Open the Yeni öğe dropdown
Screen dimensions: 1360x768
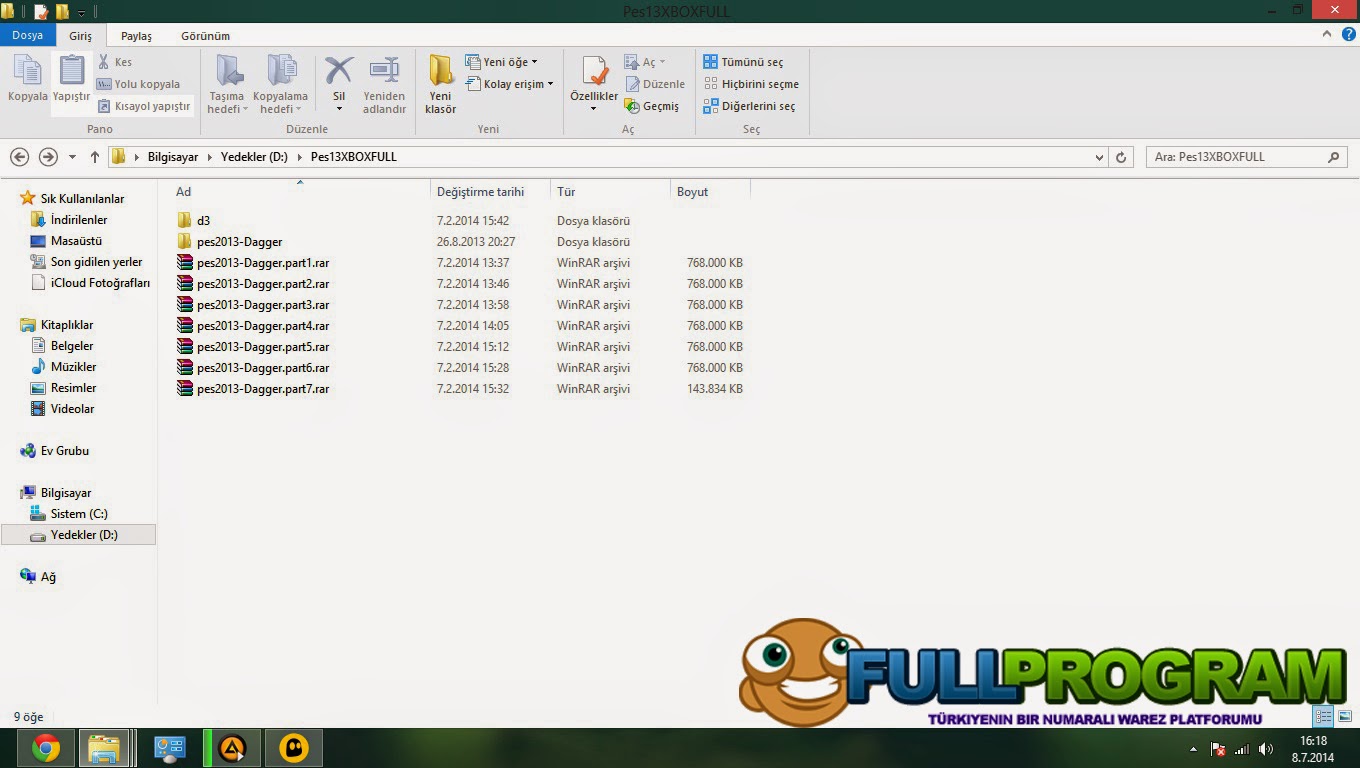click(x=502, y=62)
